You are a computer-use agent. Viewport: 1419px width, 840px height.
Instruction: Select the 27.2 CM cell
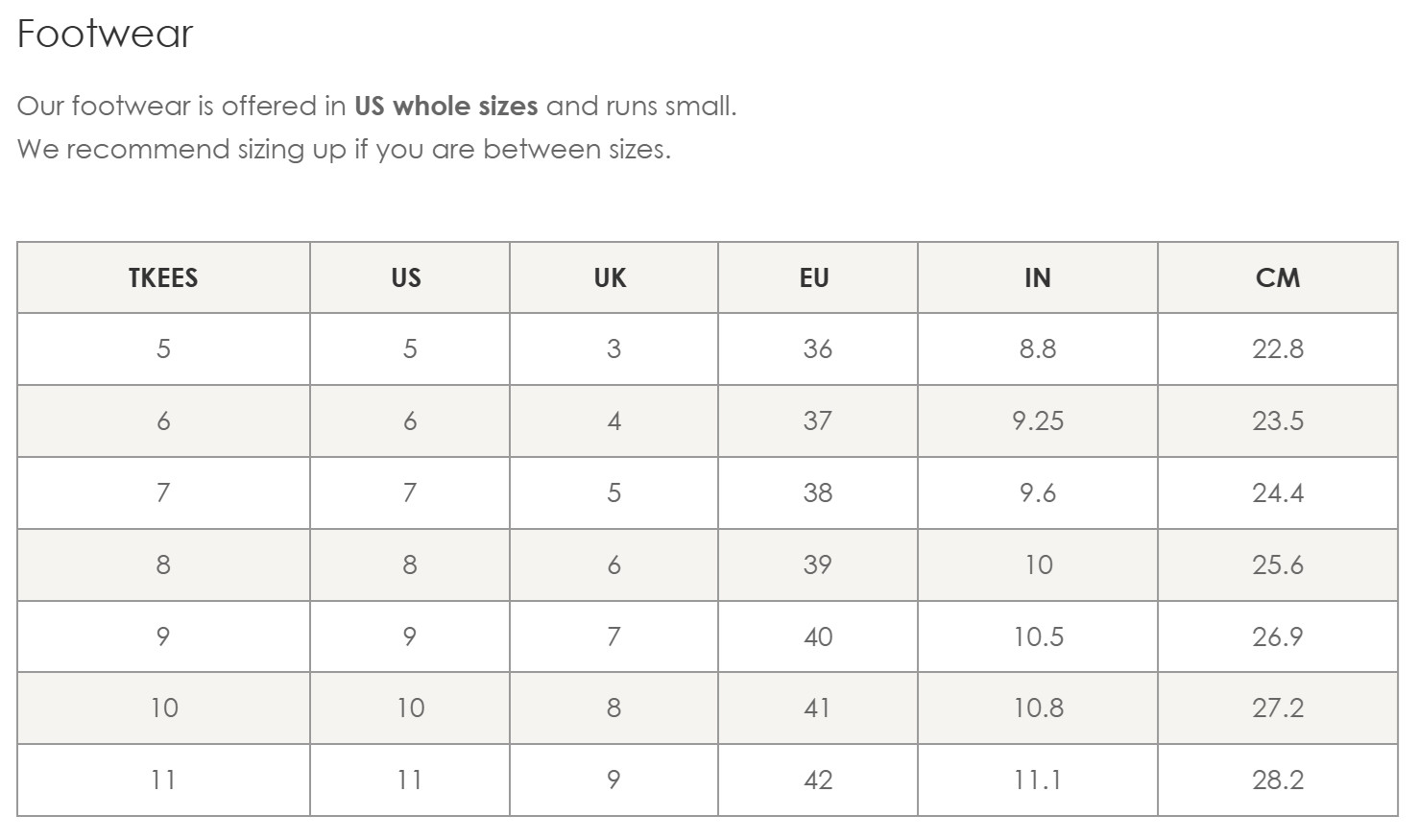pyautogui.click(x=1278, y=708)
